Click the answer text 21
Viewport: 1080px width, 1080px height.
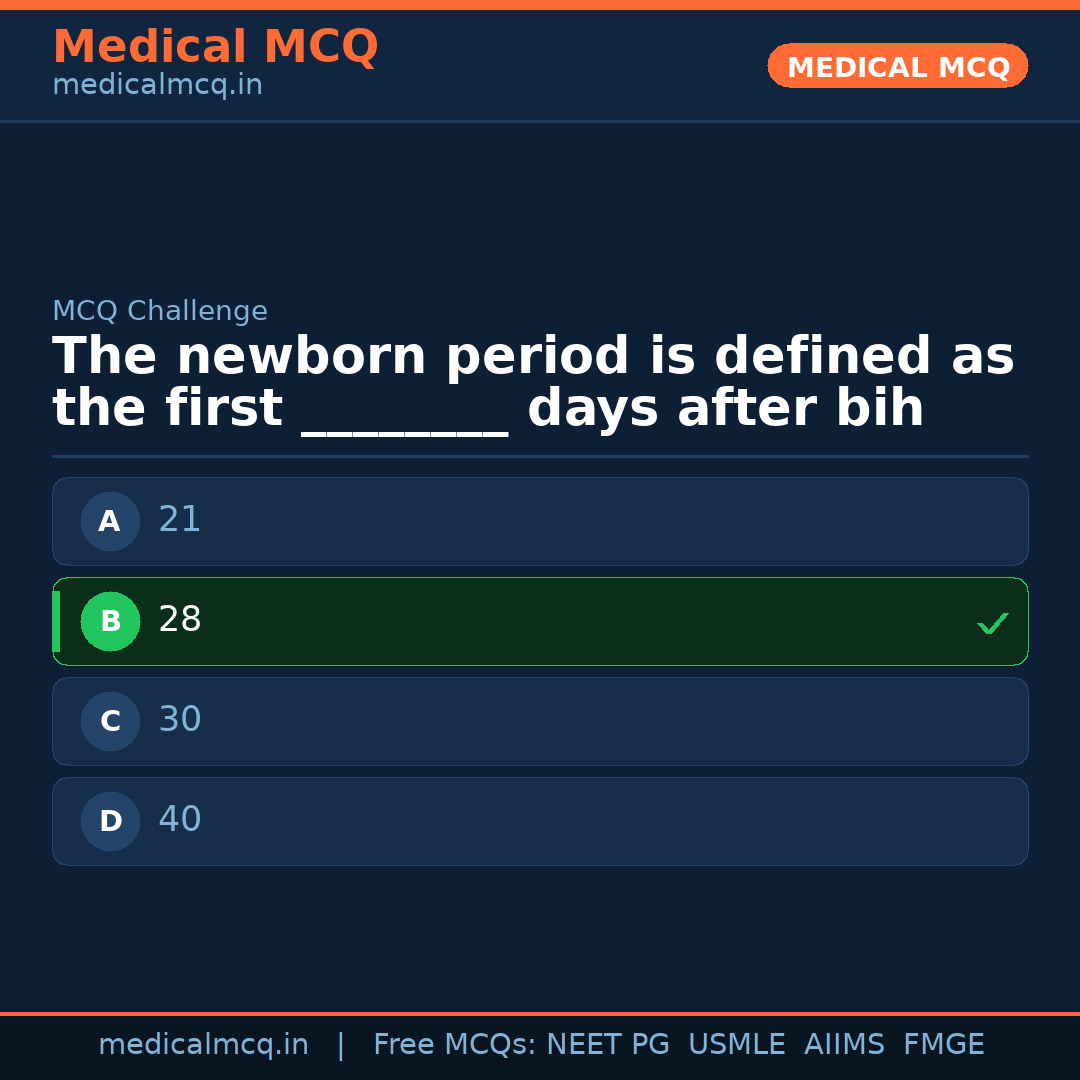click(x=180, y=520)
